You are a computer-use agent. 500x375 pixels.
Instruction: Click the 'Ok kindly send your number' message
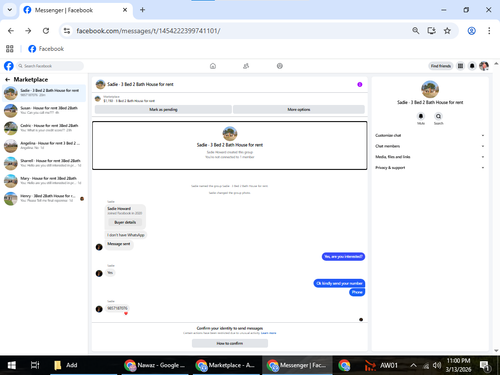339,283
